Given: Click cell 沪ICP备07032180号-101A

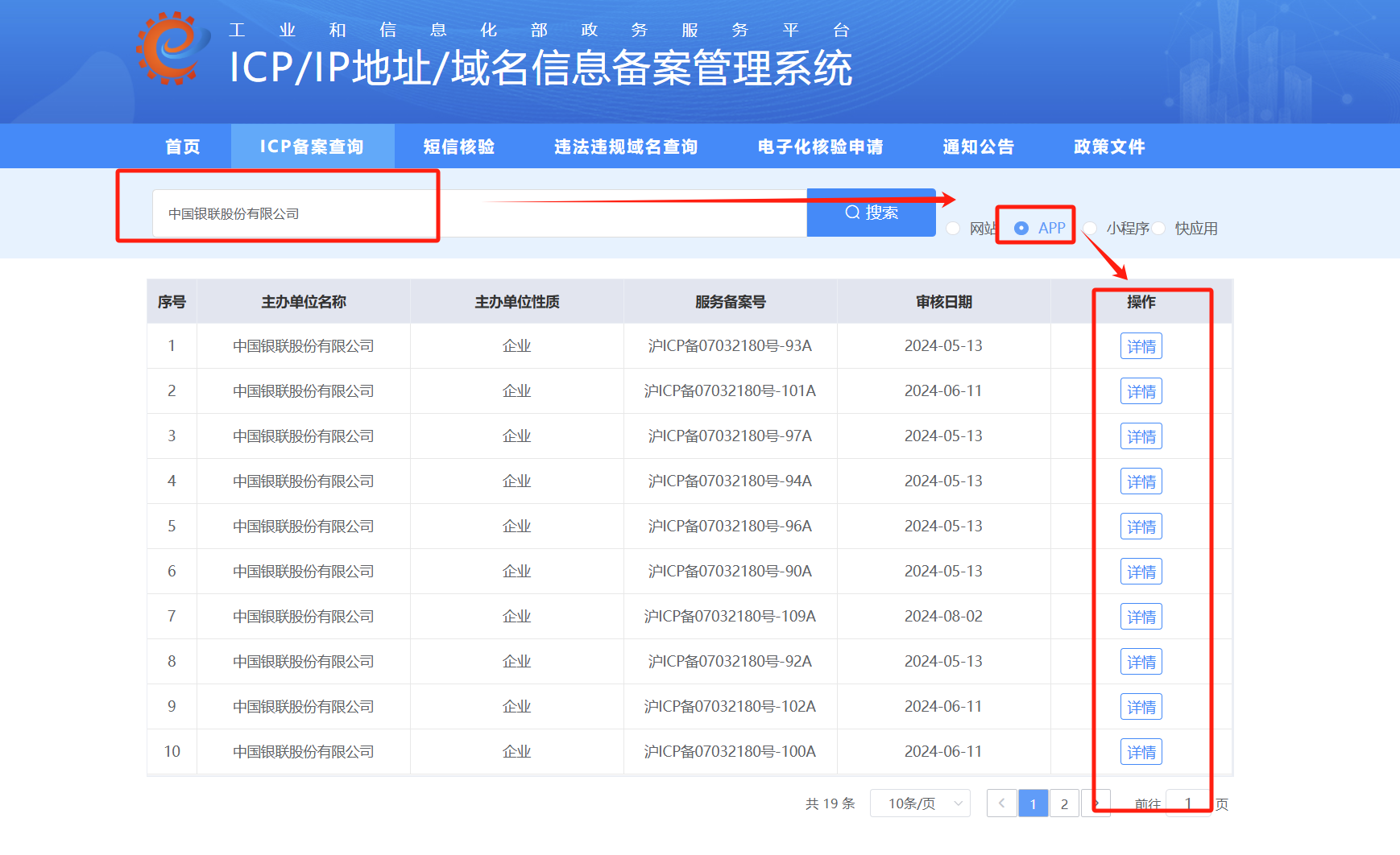Looking at the screenshot, I should coord(730,391).
